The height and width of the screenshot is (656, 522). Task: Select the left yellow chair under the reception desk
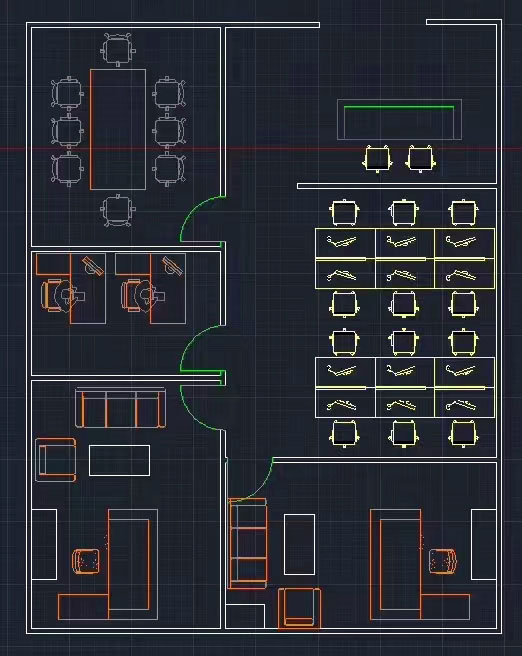378,159
